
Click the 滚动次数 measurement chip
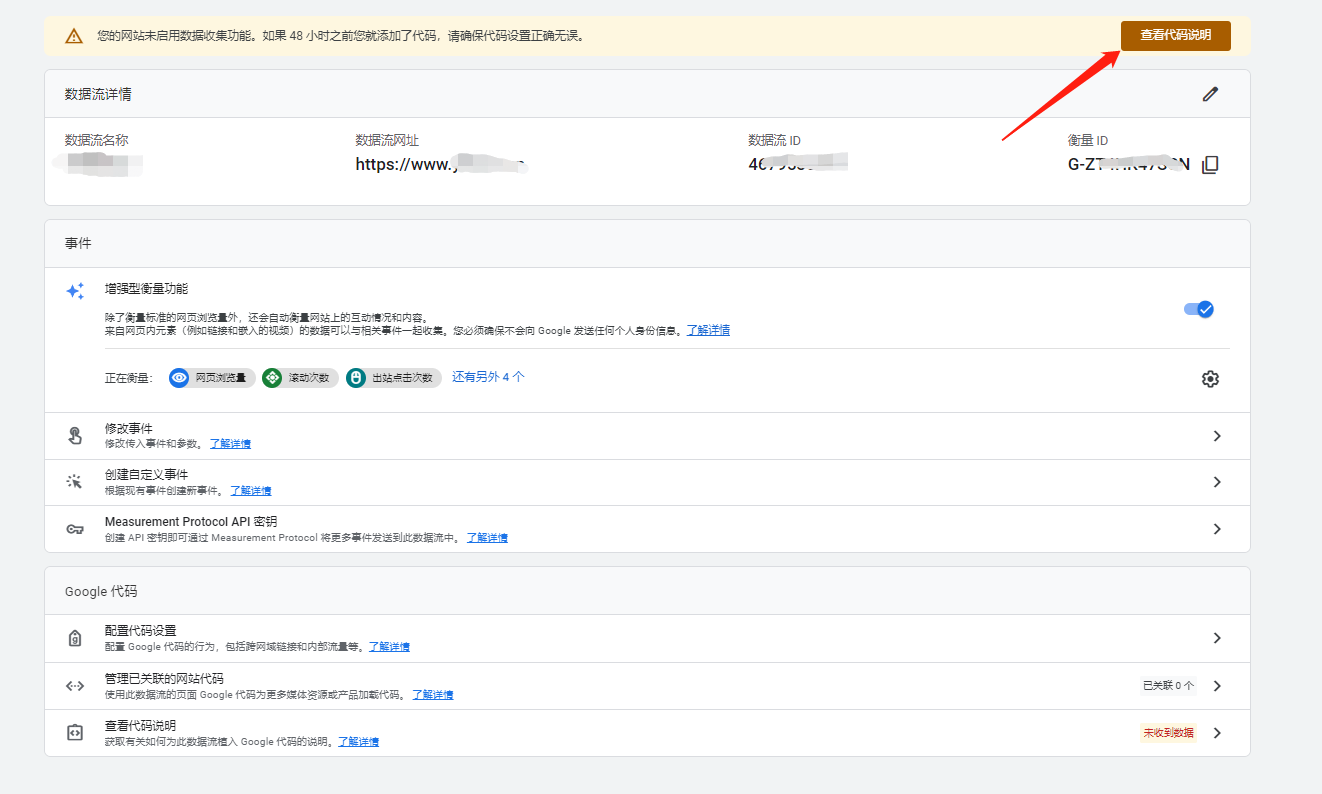coord(299,379)
